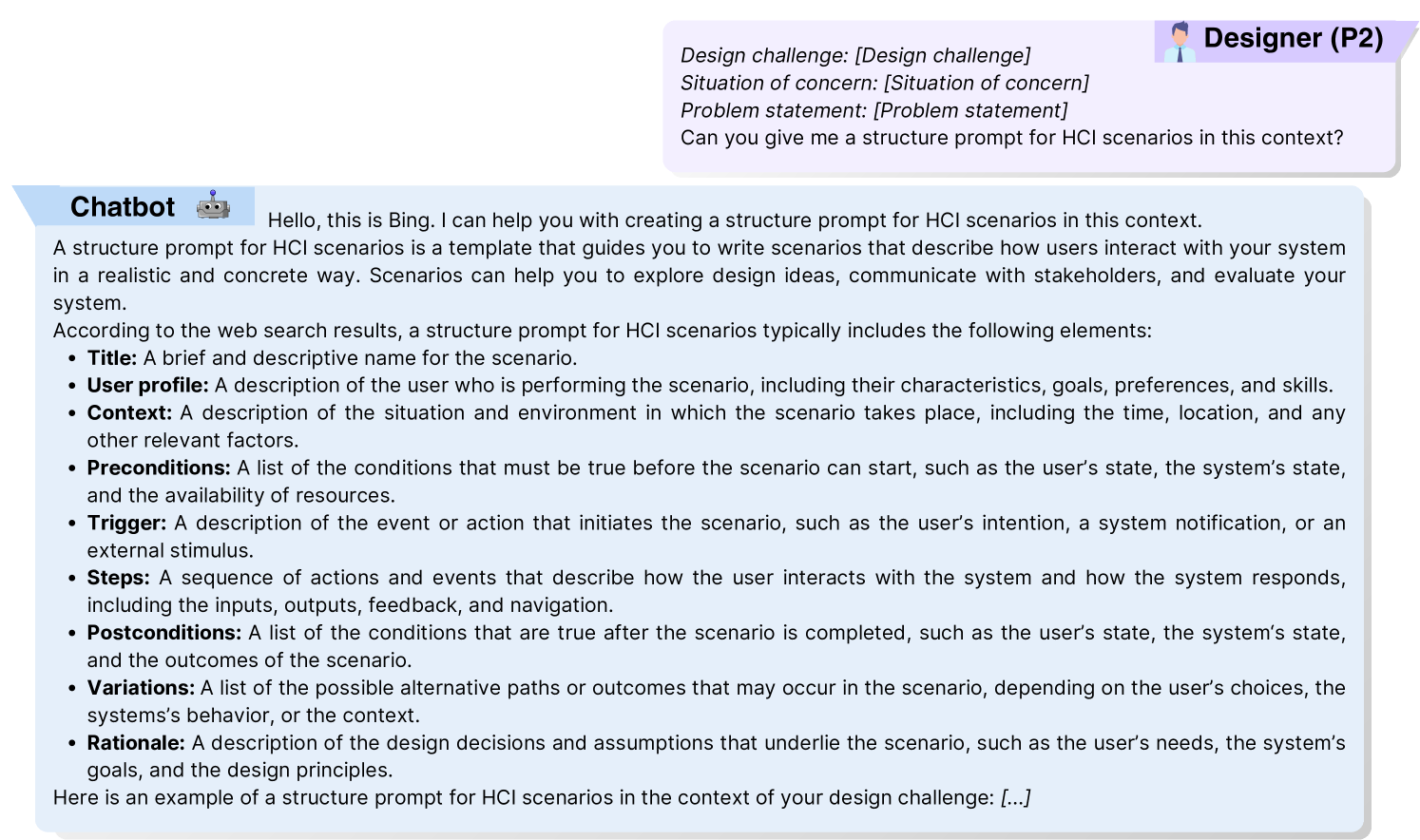Viewport: 1420px width, 840px height.
Task: Select the Designer (P2) label
Action: (x=1293, y=38)
